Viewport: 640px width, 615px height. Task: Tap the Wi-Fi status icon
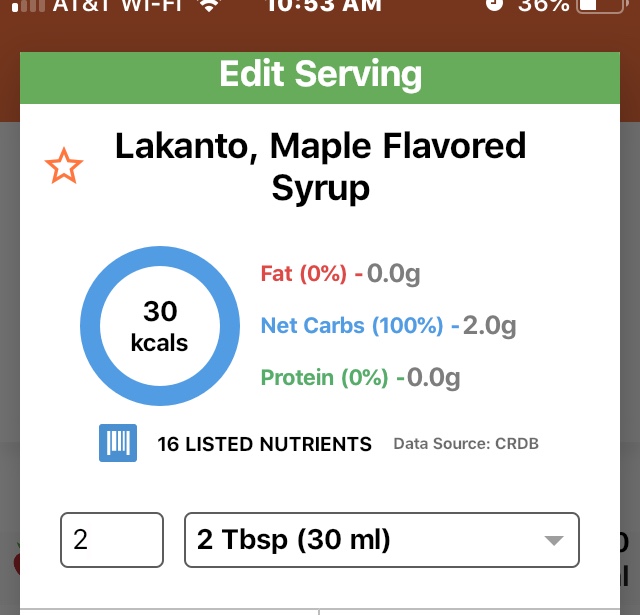tap(209, 5)
